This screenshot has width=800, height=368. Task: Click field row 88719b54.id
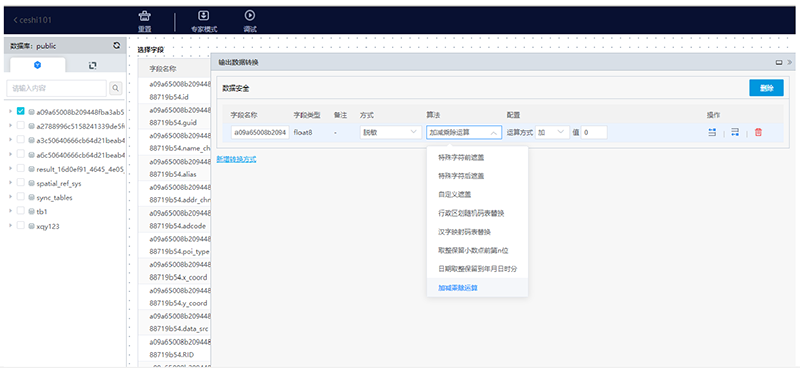[x=174, y=91]
